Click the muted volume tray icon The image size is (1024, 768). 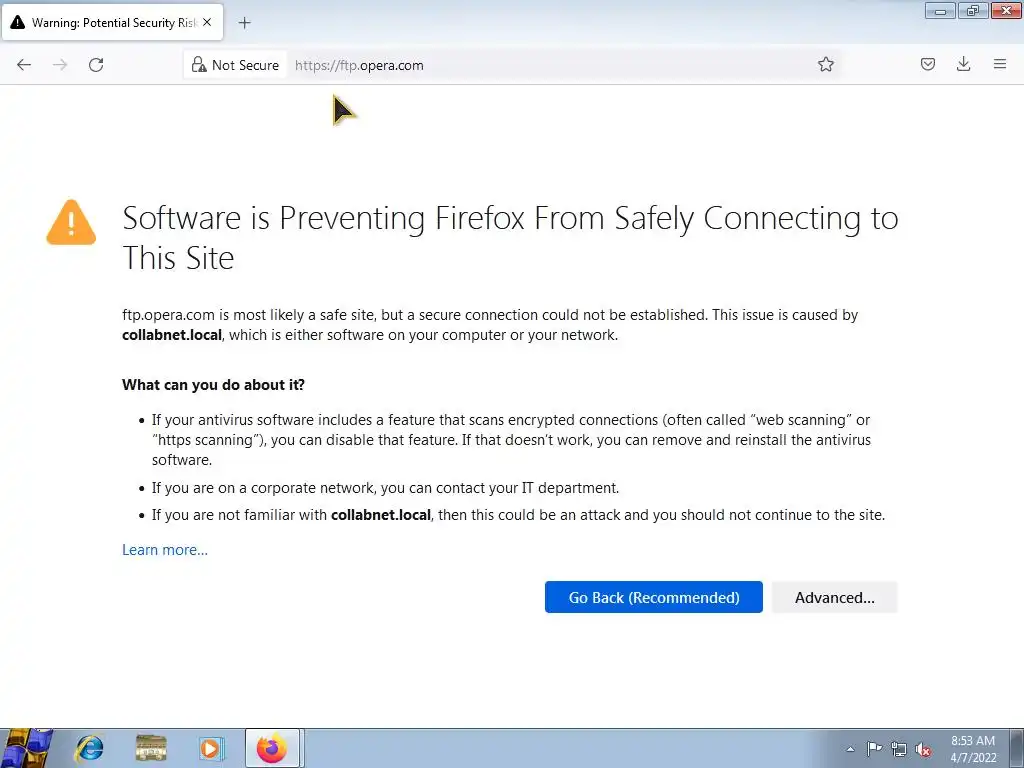pos(923,749)
